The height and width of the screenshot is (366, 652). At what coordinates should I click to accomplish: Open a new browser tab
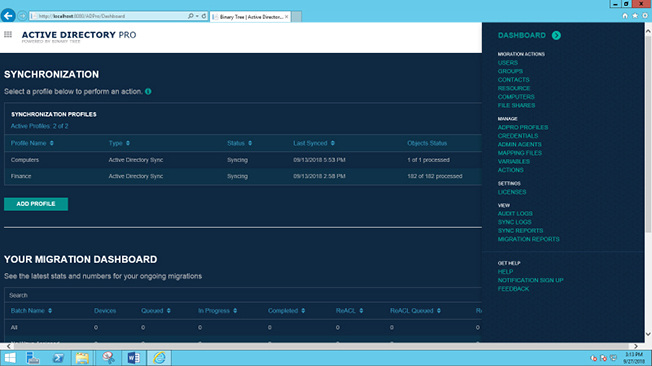(296, 17)
